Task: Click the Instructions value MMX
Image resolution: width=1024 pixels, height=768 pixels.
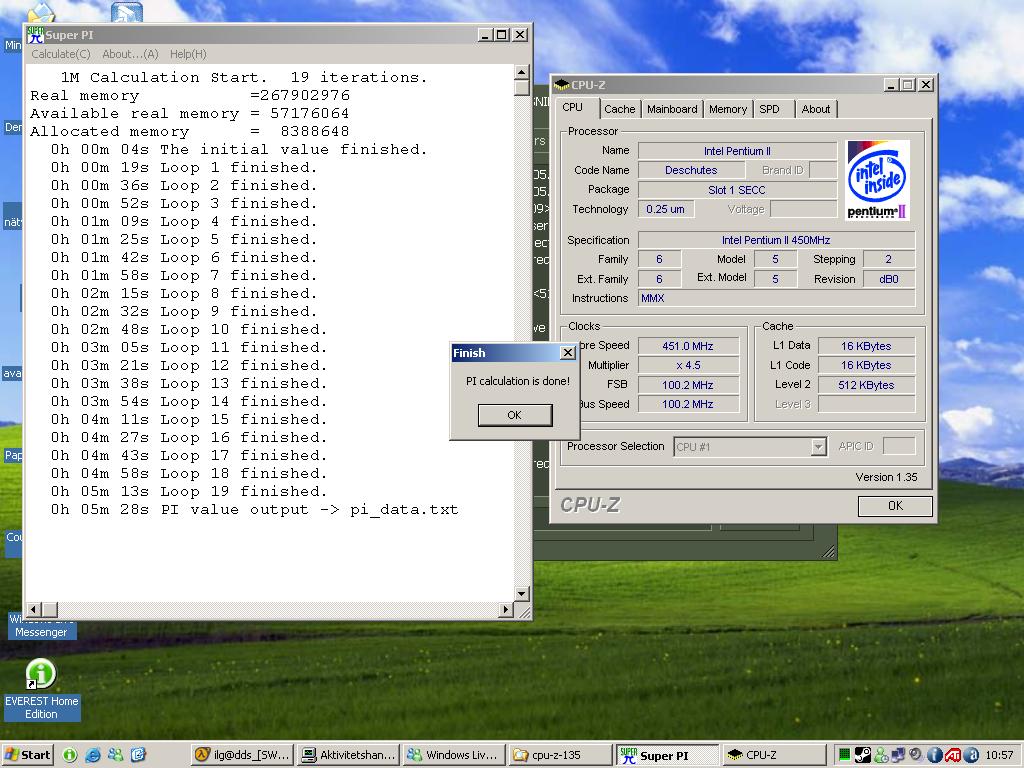Action: [x=776, y=298]
